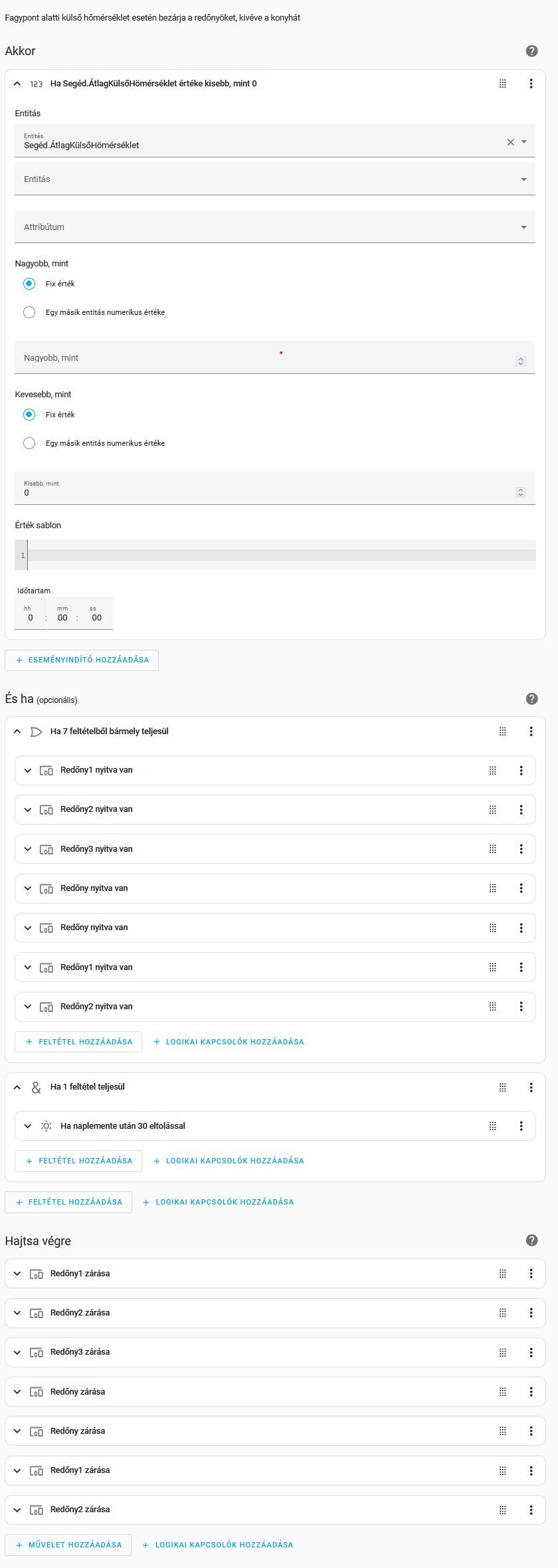
Task: Open the Attribútum dropdown
Action: (275, 227)
